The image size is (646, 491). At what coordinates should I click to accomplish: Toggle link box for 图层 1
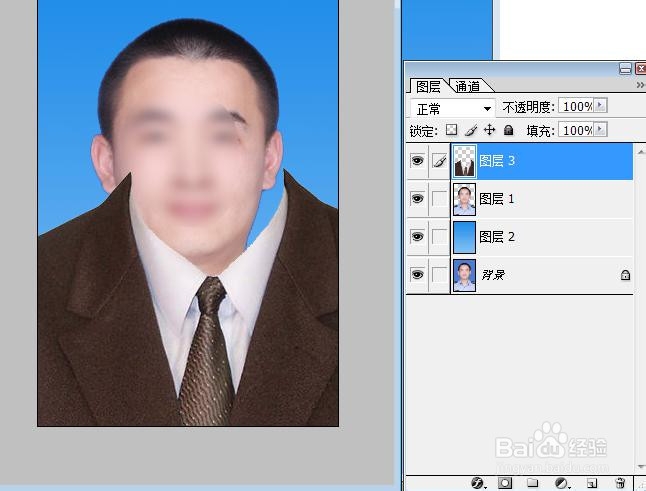pos(440,199)
